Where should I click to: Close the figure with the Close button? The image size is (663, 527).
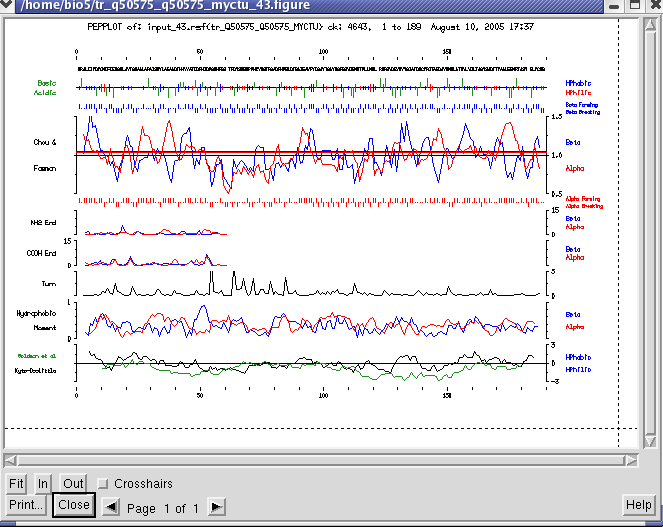(74, 505)
